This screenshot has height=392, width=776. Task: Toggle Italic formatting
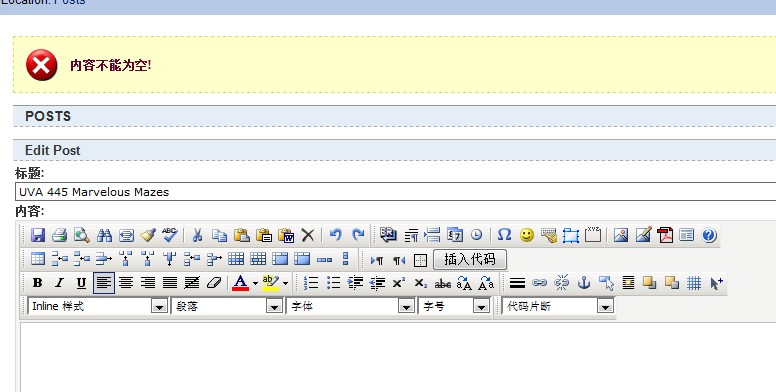click(59, 283)
